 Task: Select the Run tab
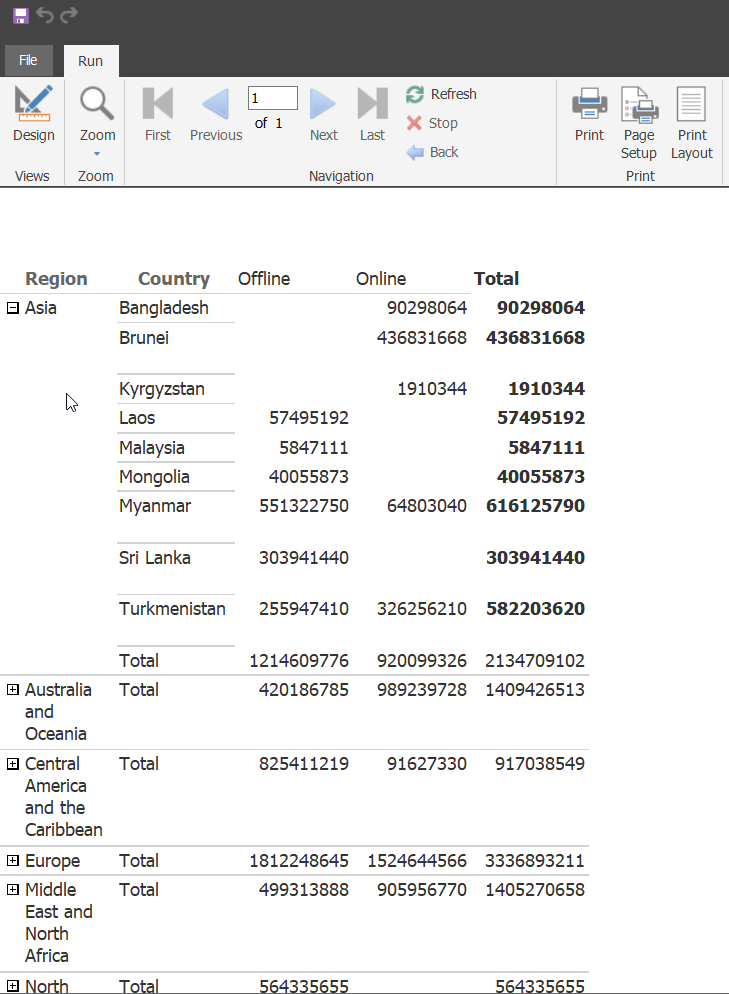coord(91,61)
